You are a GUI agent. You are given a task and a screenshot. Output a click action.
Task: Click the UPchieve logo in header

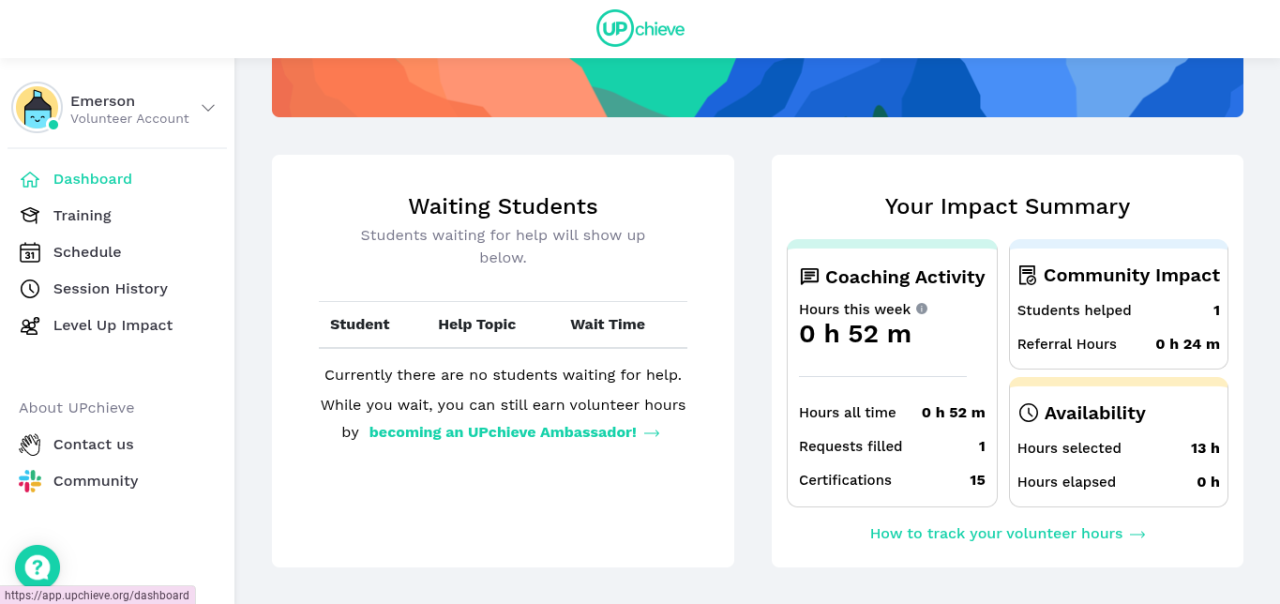pyautogui.click(x=640, y=28)
